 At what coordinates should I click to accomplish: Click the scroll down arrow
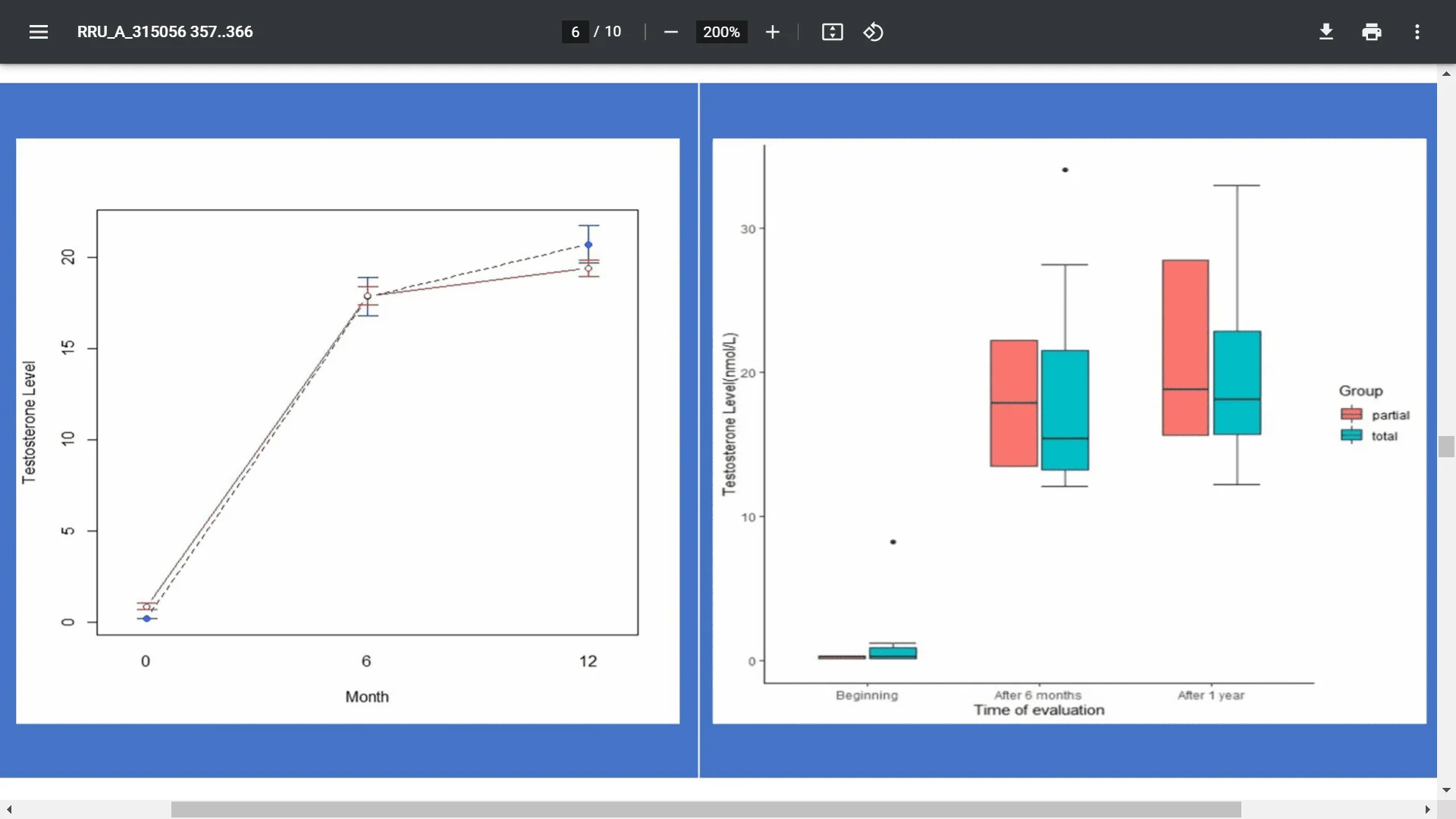(x=1446, y=790)
